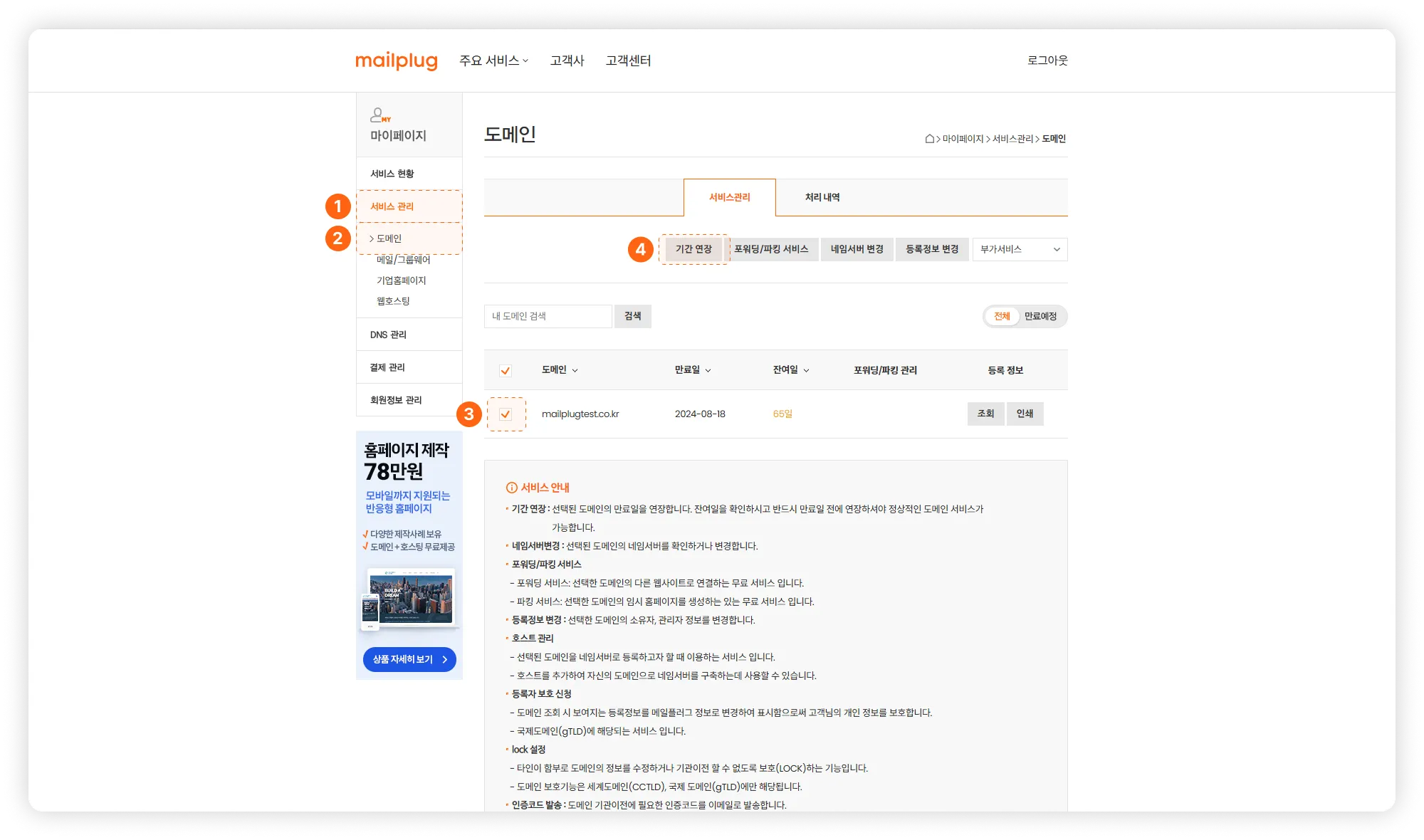Click the service info circle icon

511,488
